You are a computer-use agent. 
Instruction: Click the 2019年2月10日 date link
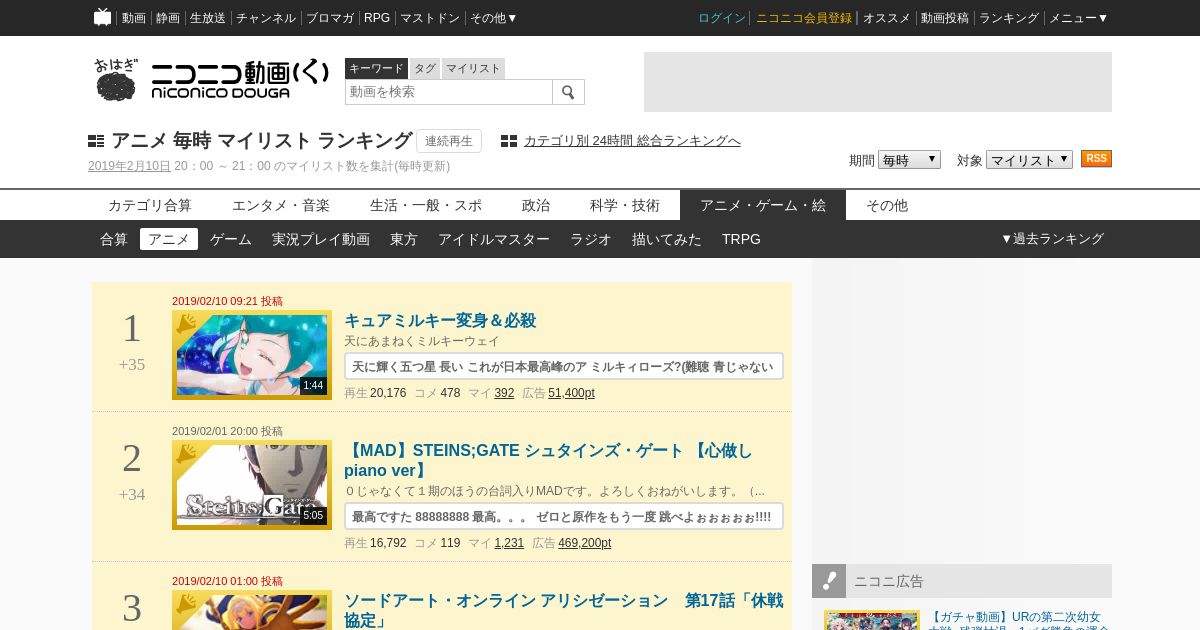tap(129, 166)
